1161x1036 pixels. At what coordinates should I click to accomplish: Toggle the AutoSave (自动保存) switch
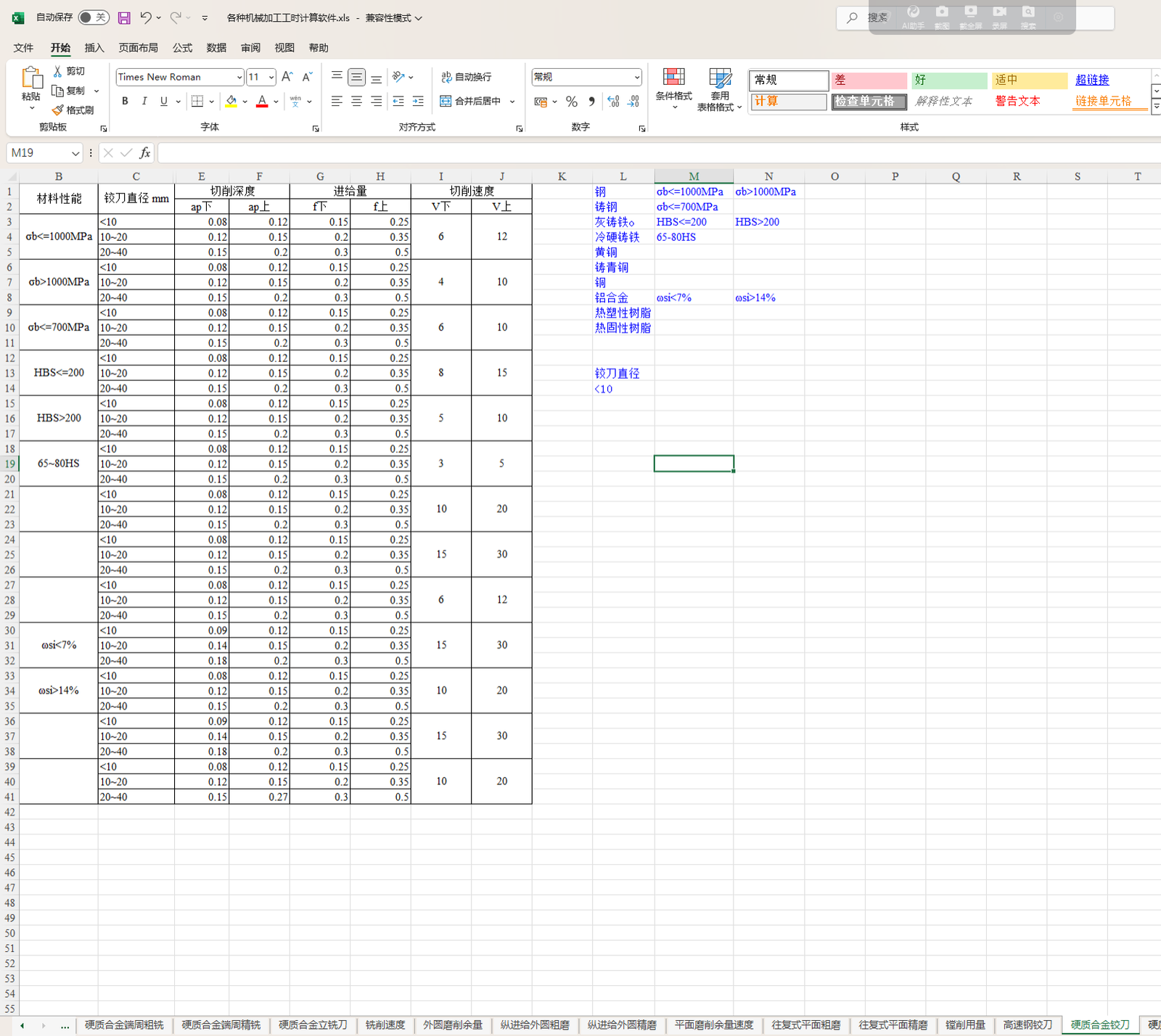tap(94, 17)
